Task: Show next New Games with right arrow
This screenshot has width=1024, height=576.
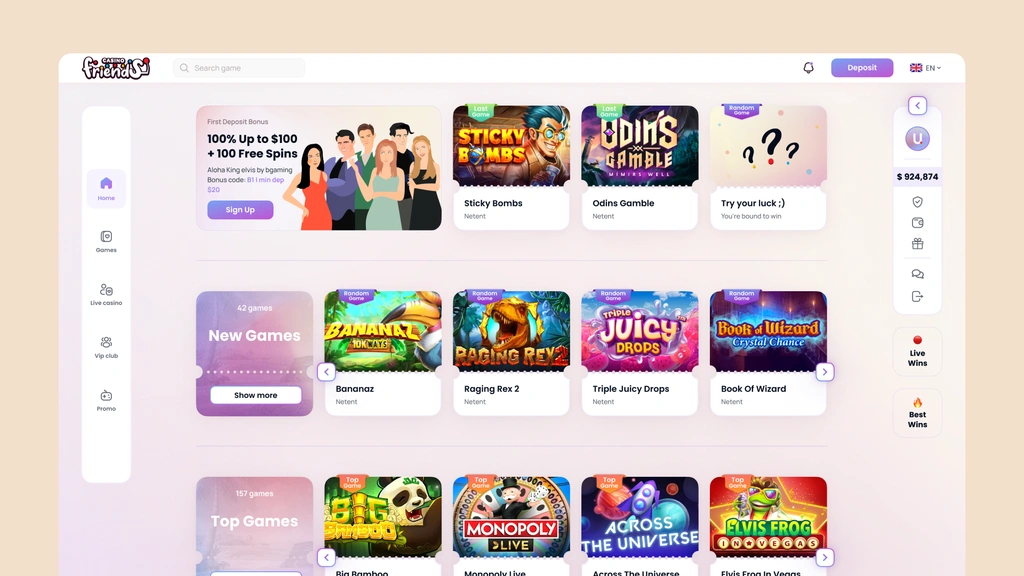Action: 825,372
